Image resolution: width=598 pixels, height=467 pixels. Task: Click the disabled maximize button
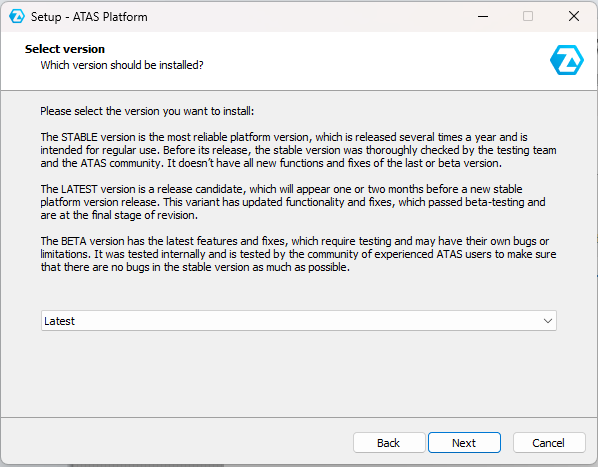[528, 16]
